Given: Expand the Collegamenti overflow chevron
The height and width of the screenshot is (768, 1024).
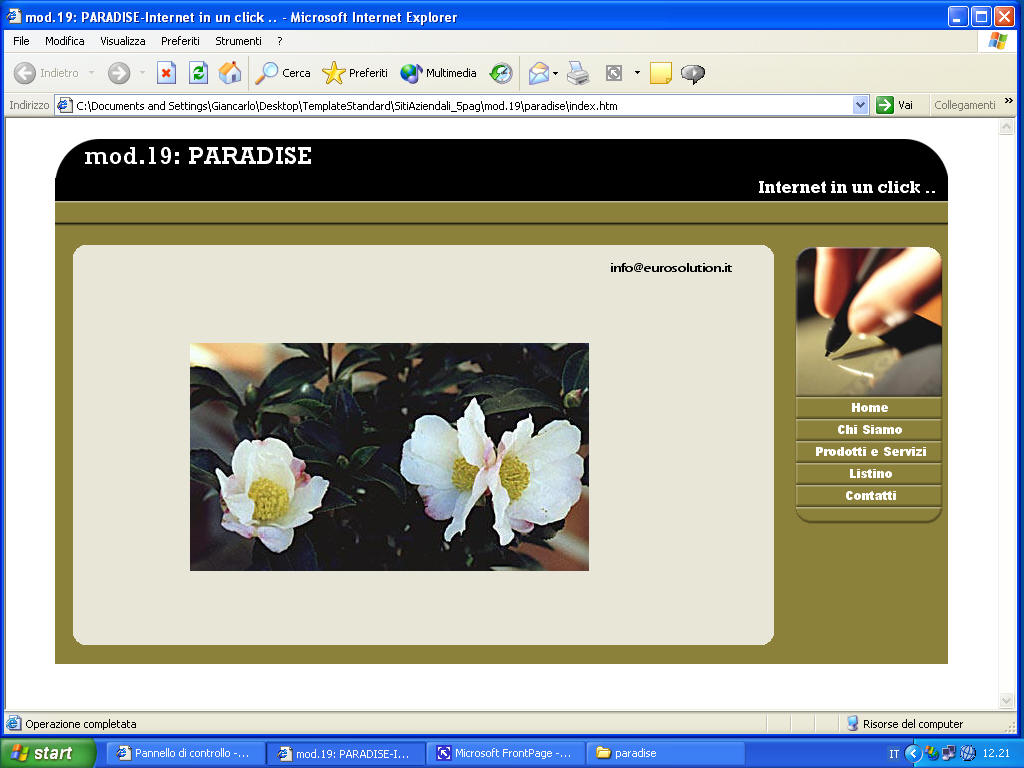Looking at the screenshot, I should [1008, 101].
